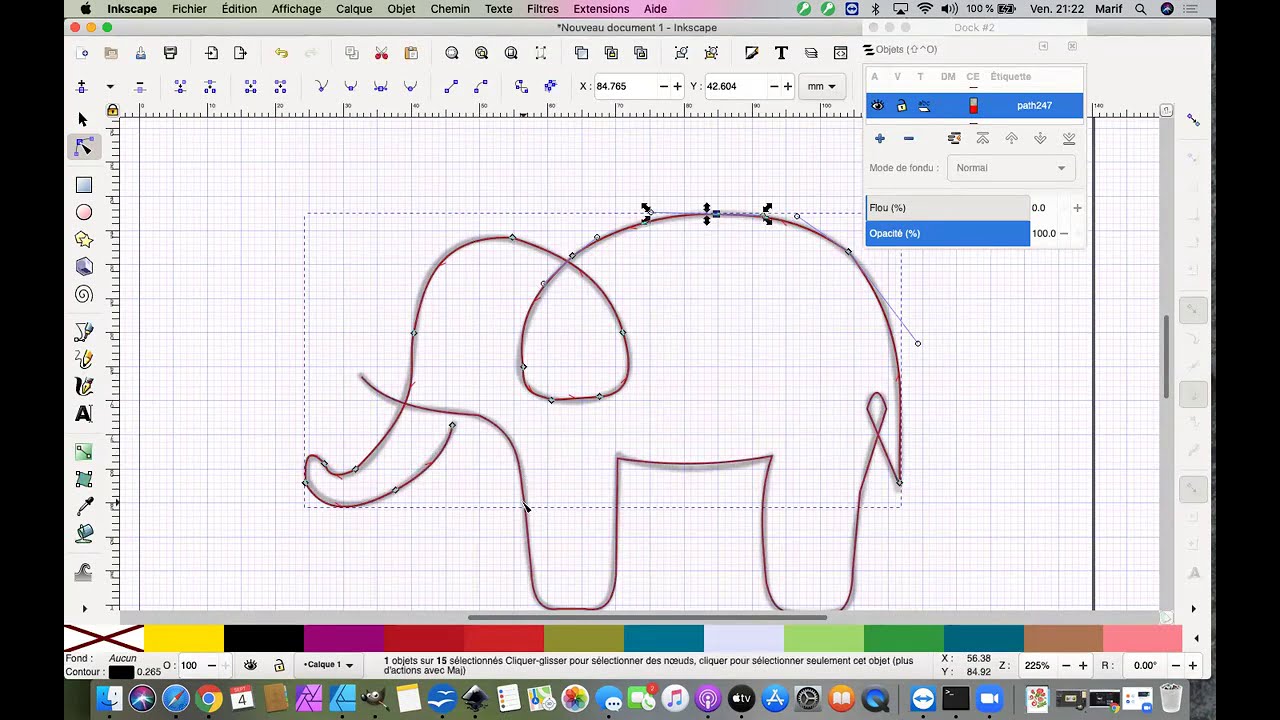
Task: Open the Édition menu
Action: click(x=239, y=9)
